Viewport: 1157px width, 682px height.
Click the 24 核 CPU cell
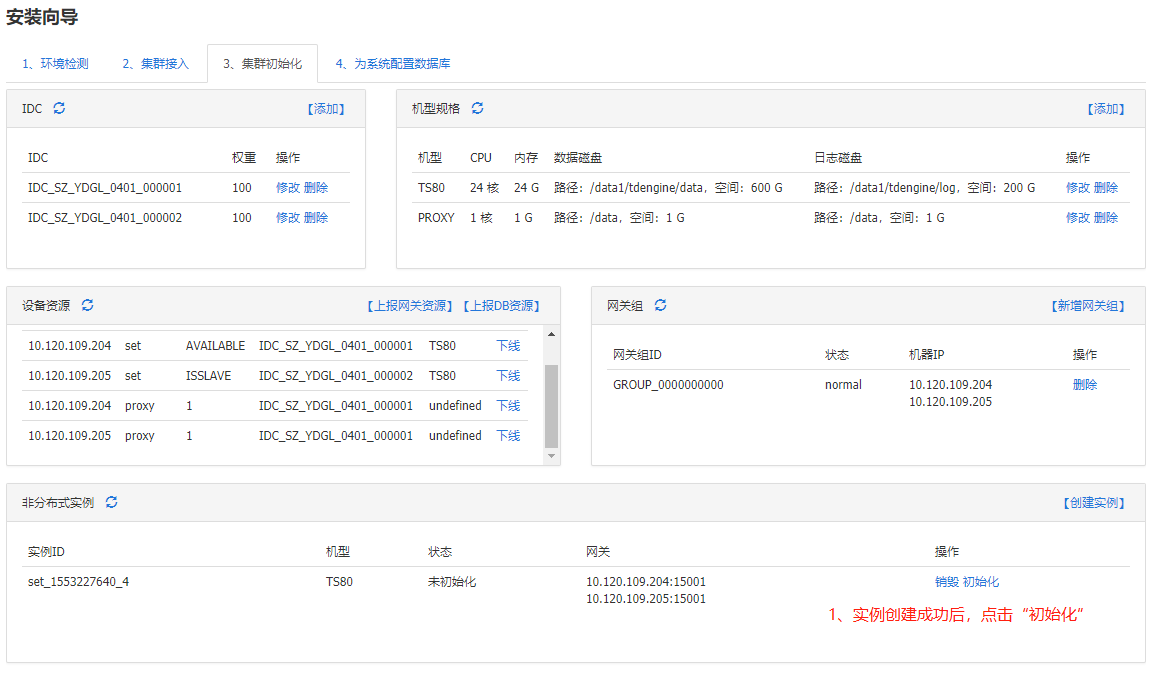(484, 187)
